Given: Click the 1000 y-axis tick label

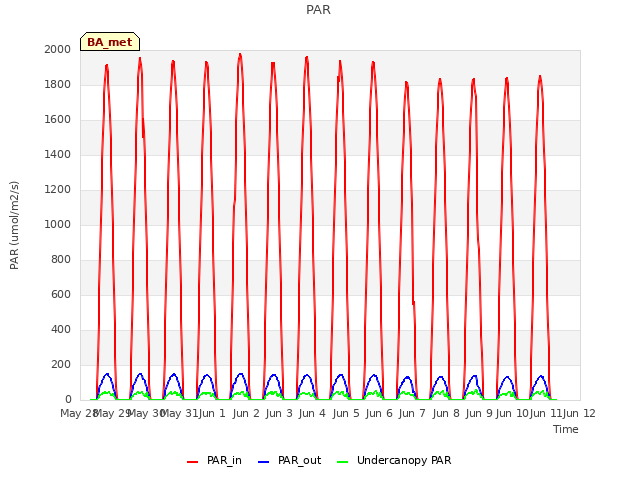Looking at the screenshot, I should [58, 224].
